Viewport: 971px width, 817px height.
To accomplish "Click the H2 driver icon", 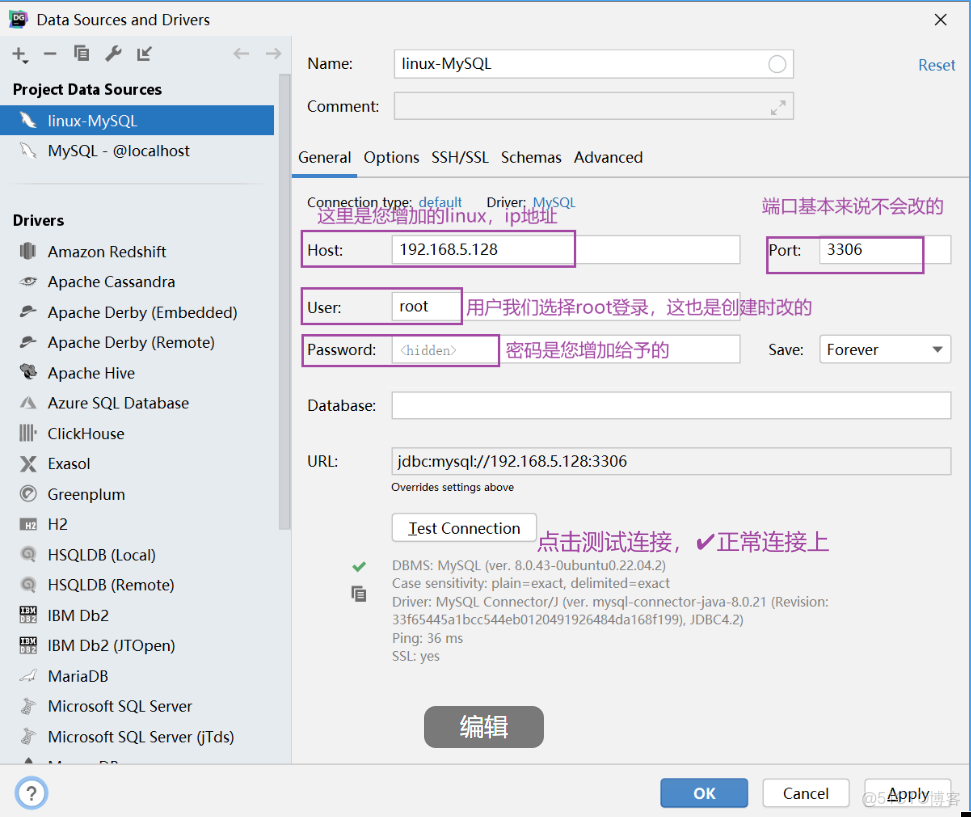I will click(28, 525).
